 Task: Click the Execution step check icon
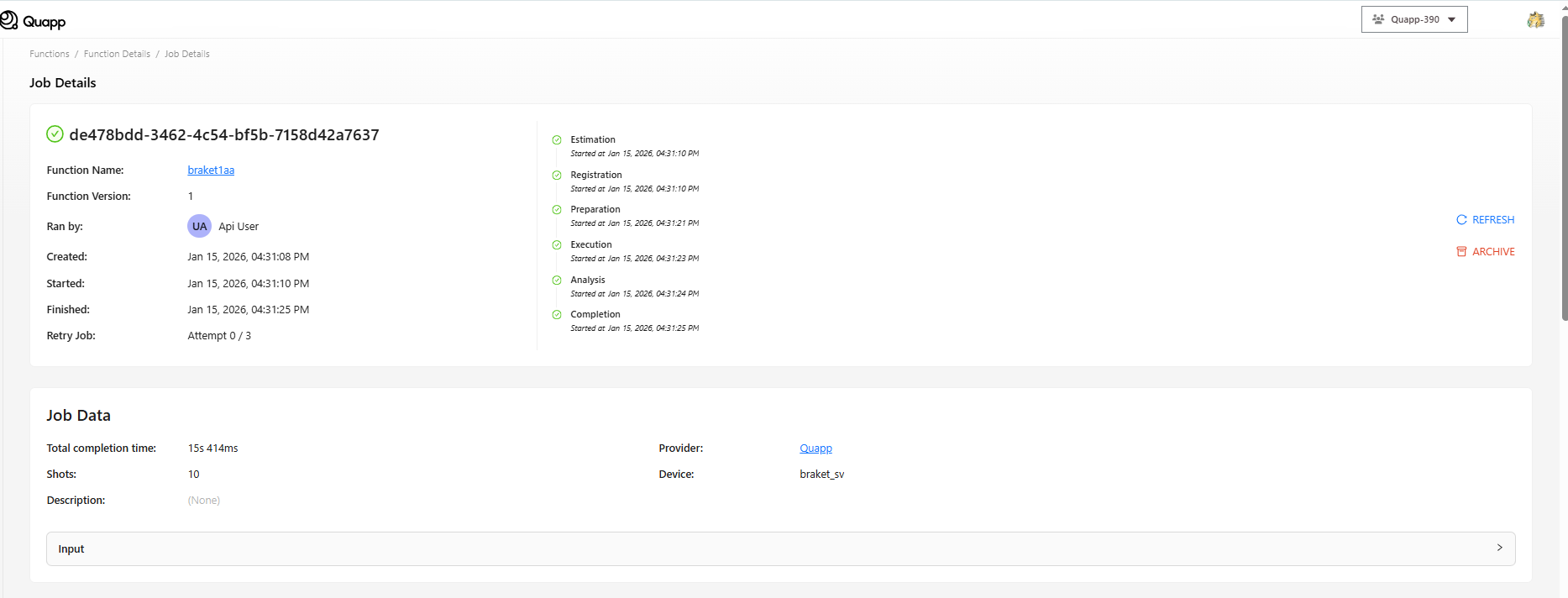557,245
